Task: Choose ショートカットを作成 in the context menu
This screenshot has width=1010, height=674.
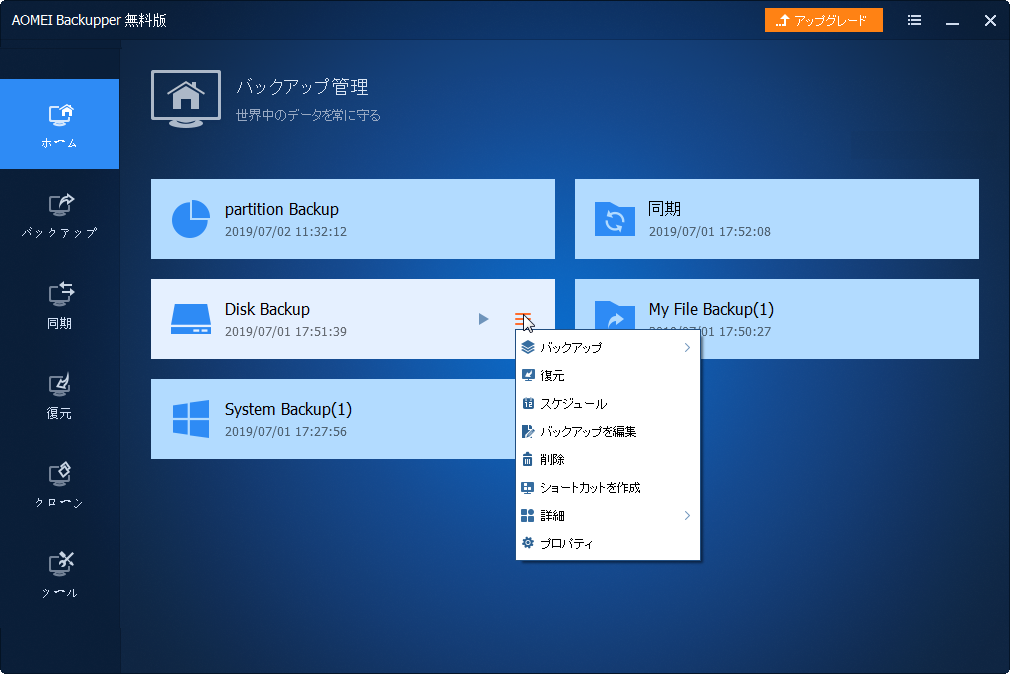Action: 607,487
